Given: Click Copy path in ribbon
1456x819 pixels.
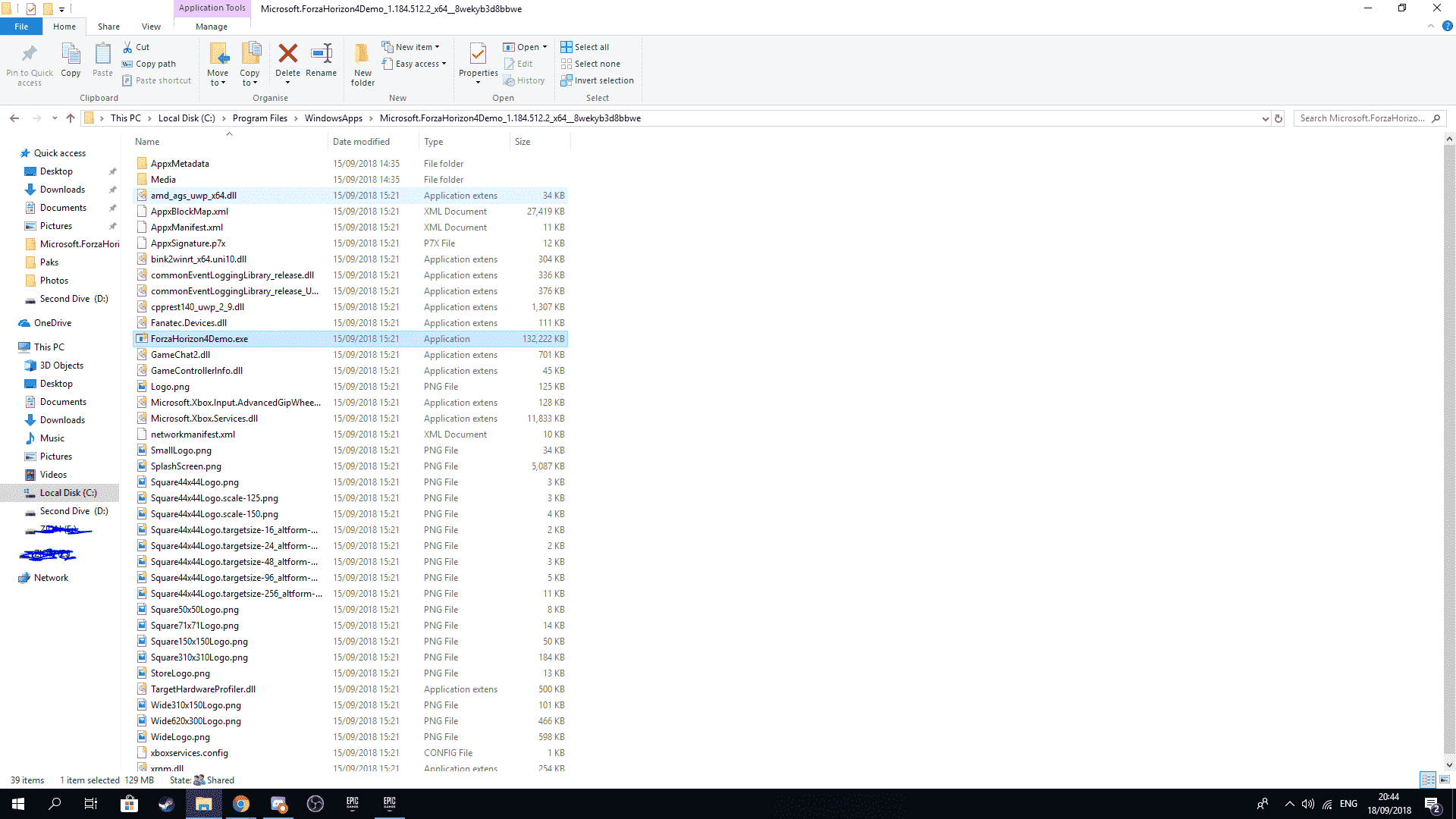Looking at the screenshot, I should pos(149,64).
